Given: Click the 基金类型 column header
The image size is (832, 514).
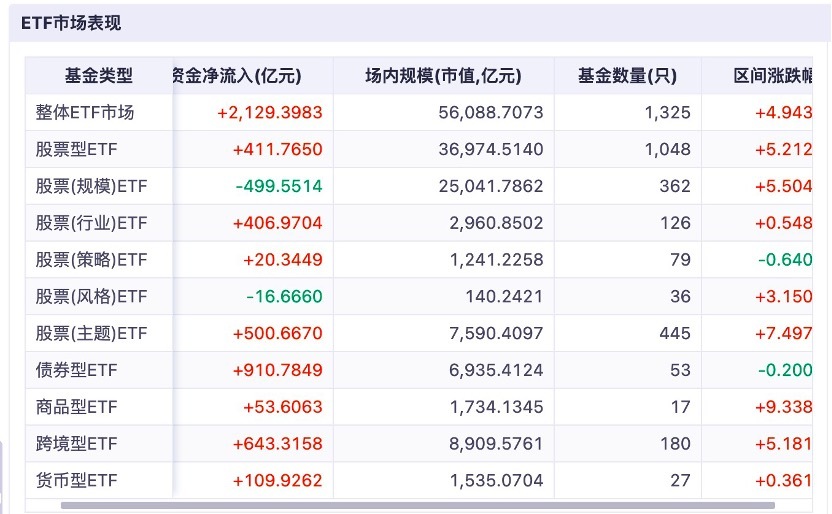Looking at the screenshot, I should coord(99,76).
